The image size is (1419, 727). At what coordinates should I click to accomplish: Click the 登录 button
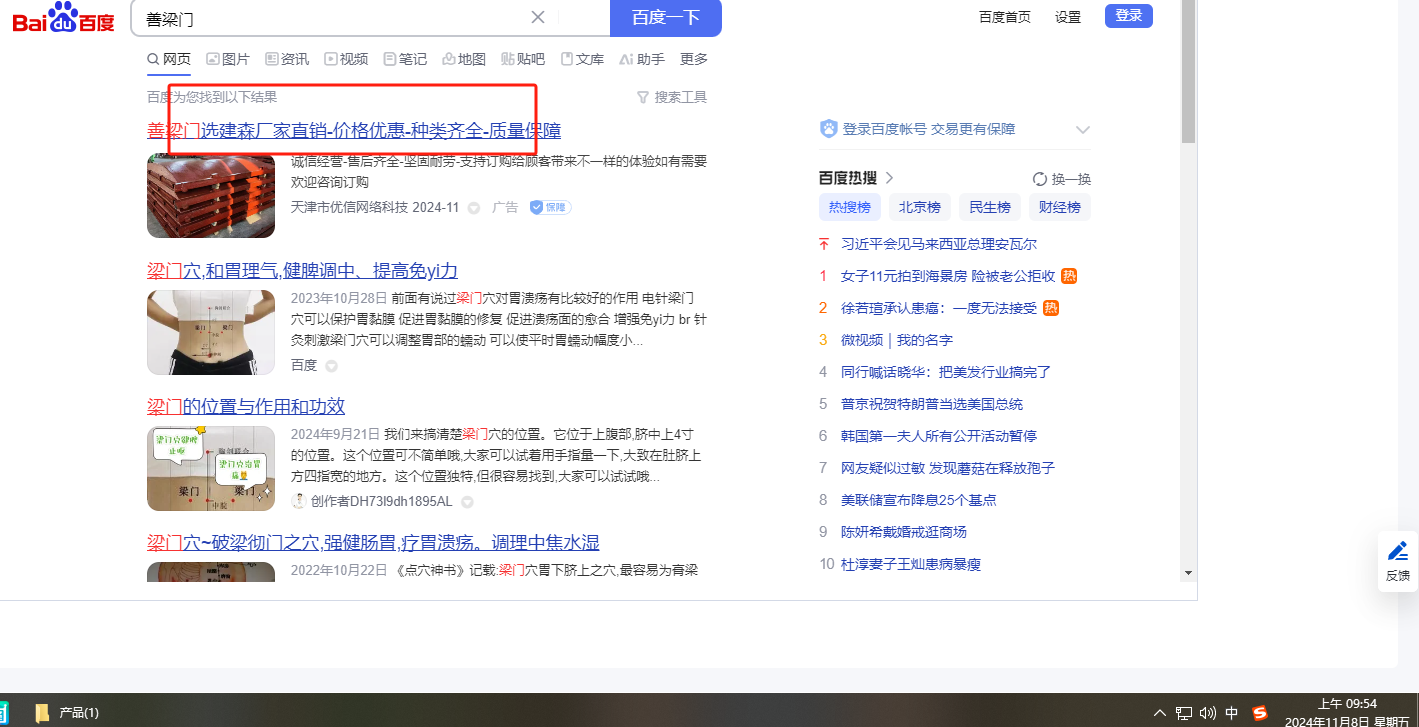click(x=1128, y=16)
